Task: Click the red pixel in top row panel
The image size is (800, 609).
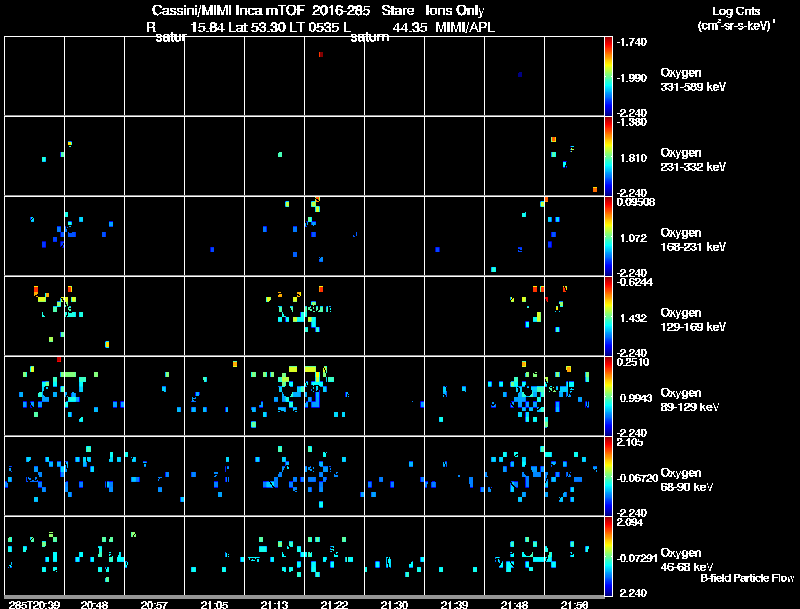Action: click(x=320, y=55)
